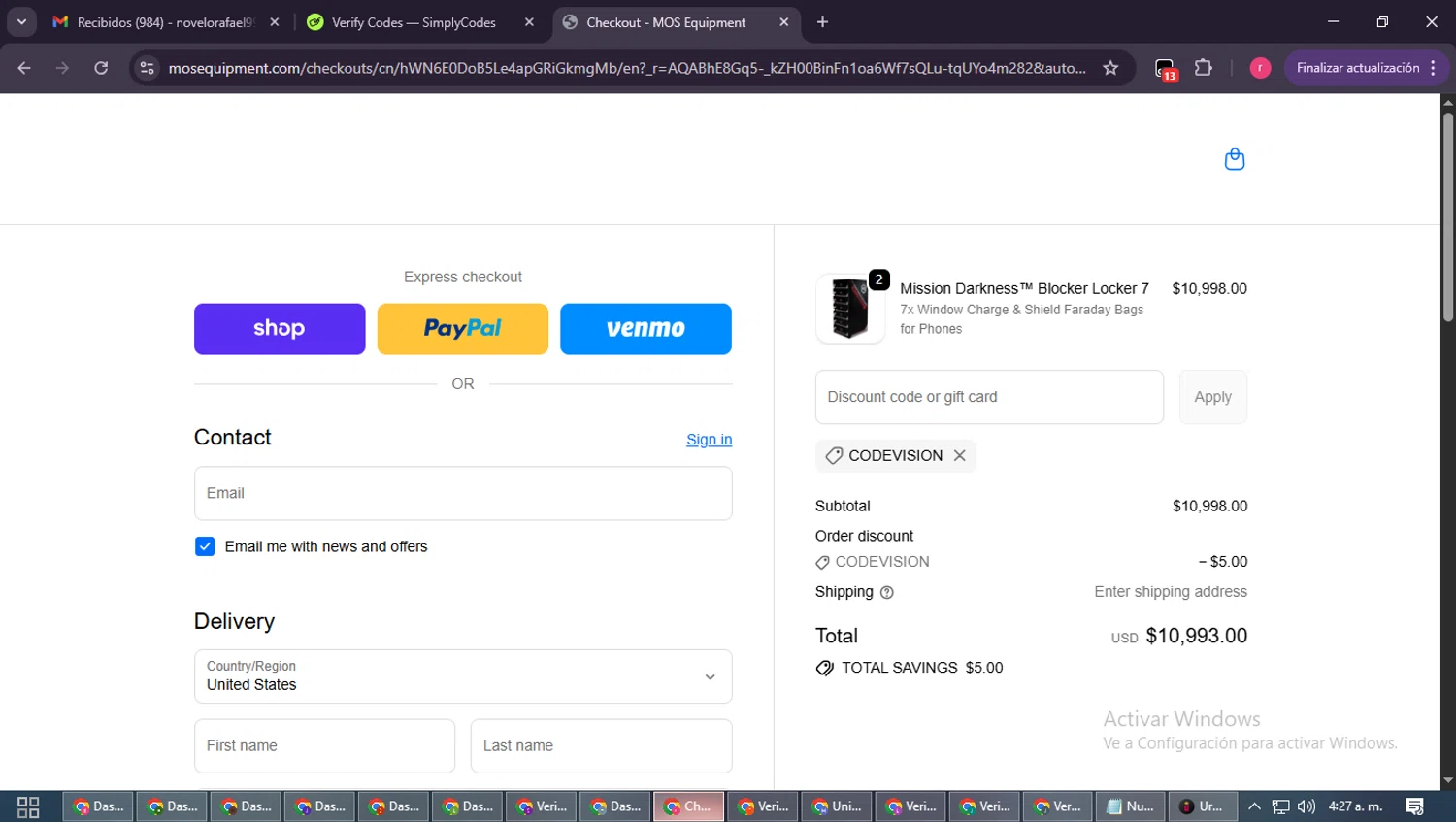Viewport: 1456px width, 822px height.
Task: Click the Apply discount button
Action: pyautogui.click(x=1213, y=397)
